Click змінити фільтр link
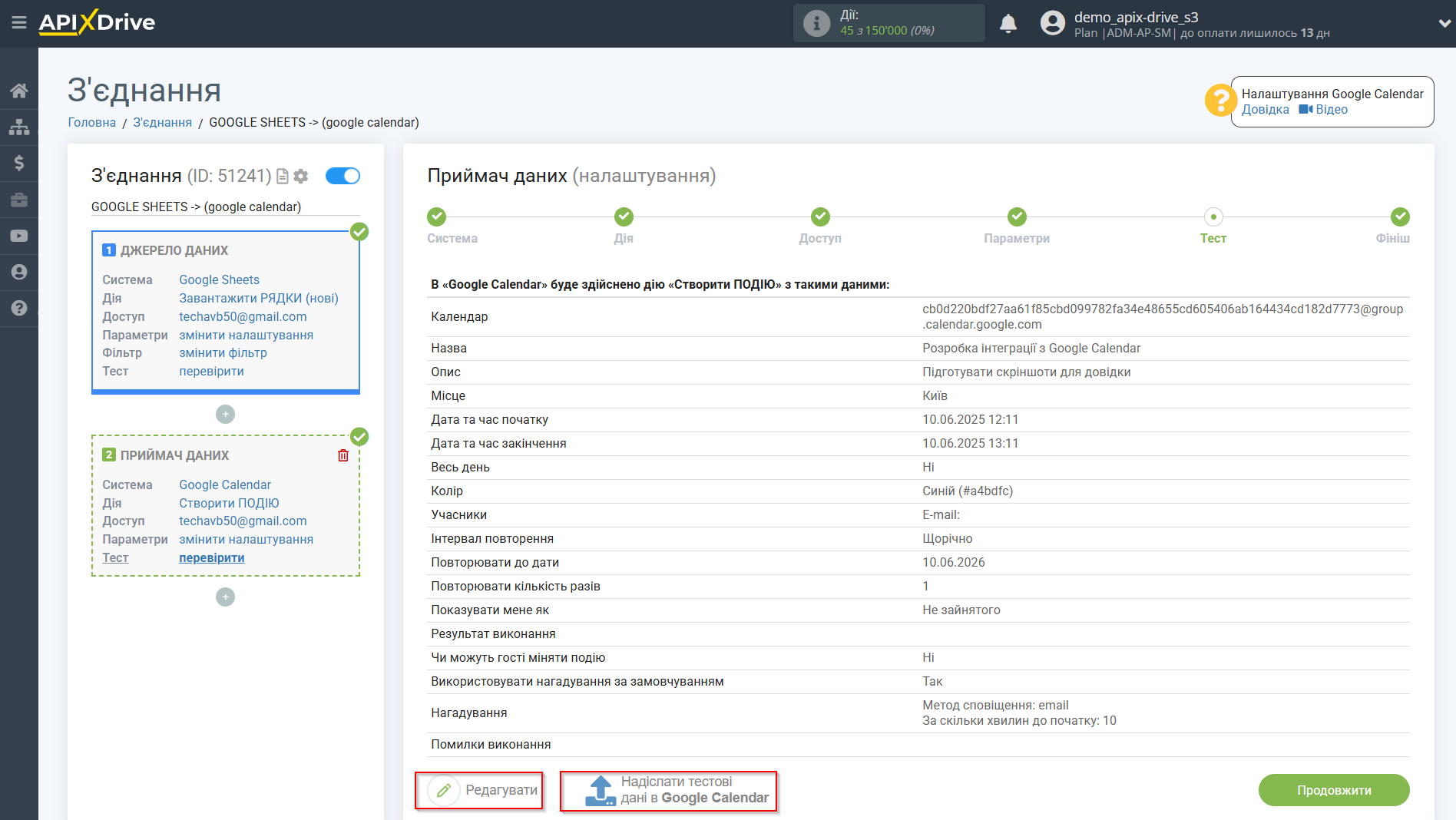This screenshot has height=820, width=1456. click(x=223, y=353)
